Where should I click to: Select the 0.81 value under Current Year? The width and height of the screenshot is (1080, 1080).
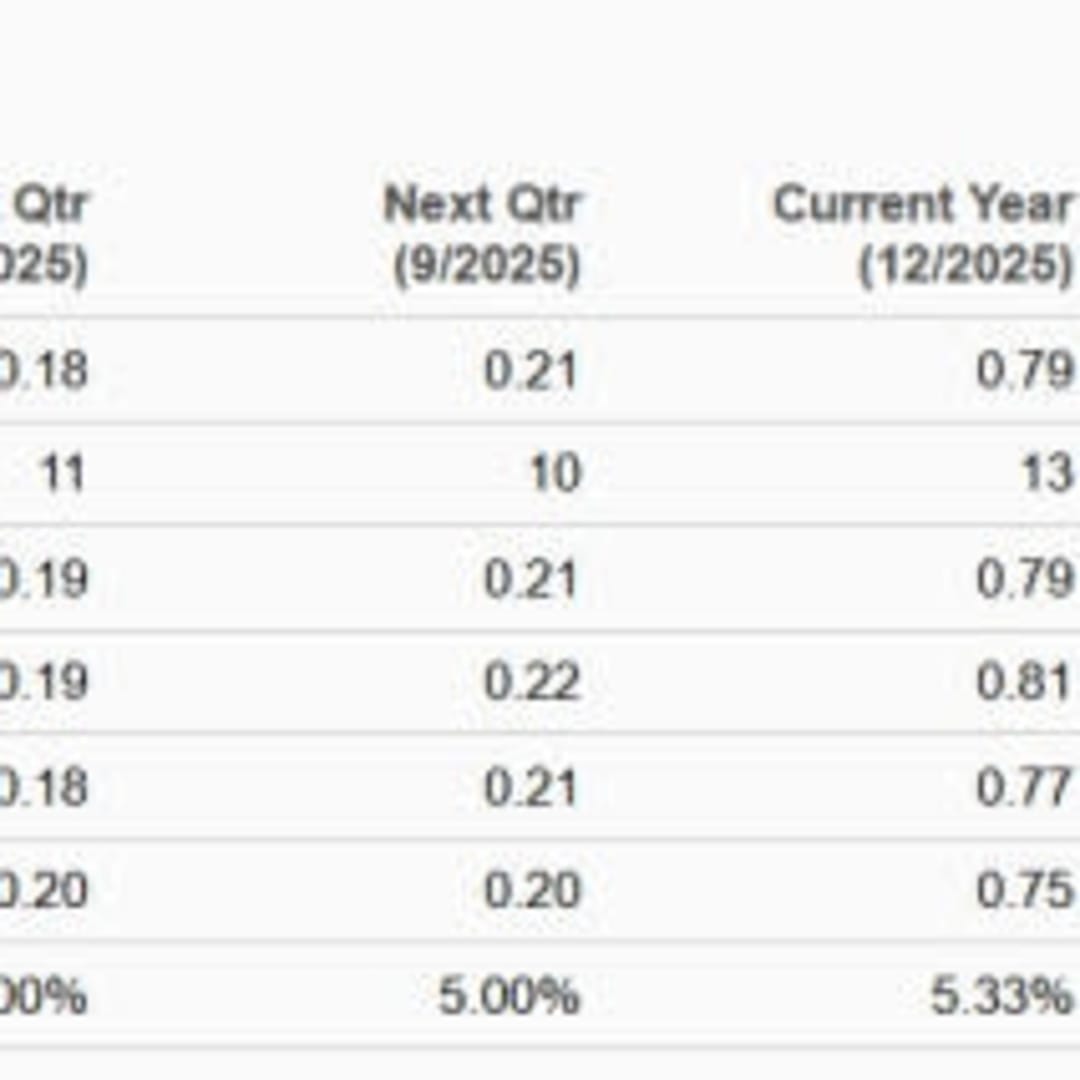pyautogui.click(x=1024, y=682)
